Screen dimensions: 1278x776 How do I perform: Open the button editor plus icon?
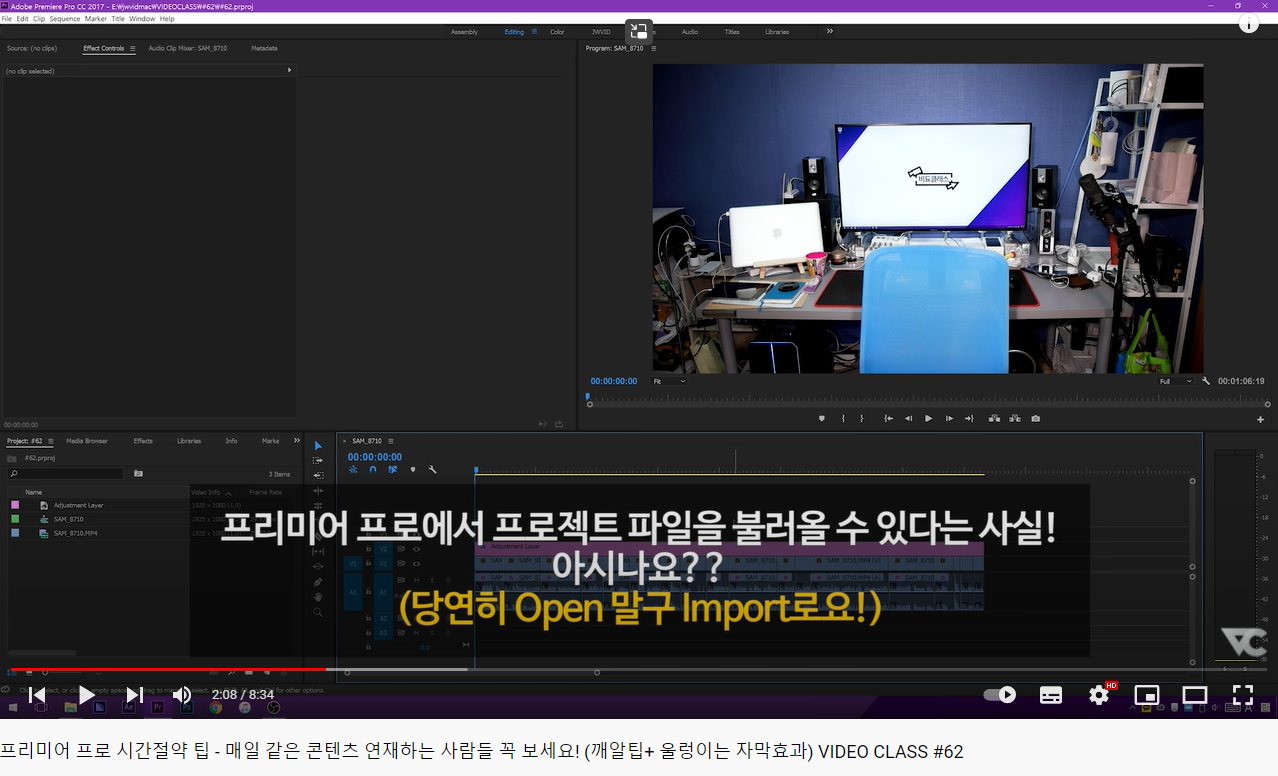tap(1260, 420)
